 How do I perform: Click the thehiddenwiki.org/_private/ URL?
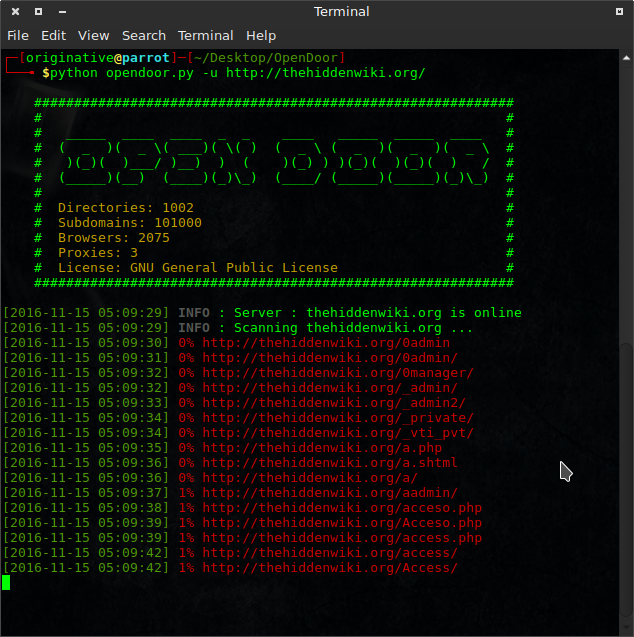338,418
